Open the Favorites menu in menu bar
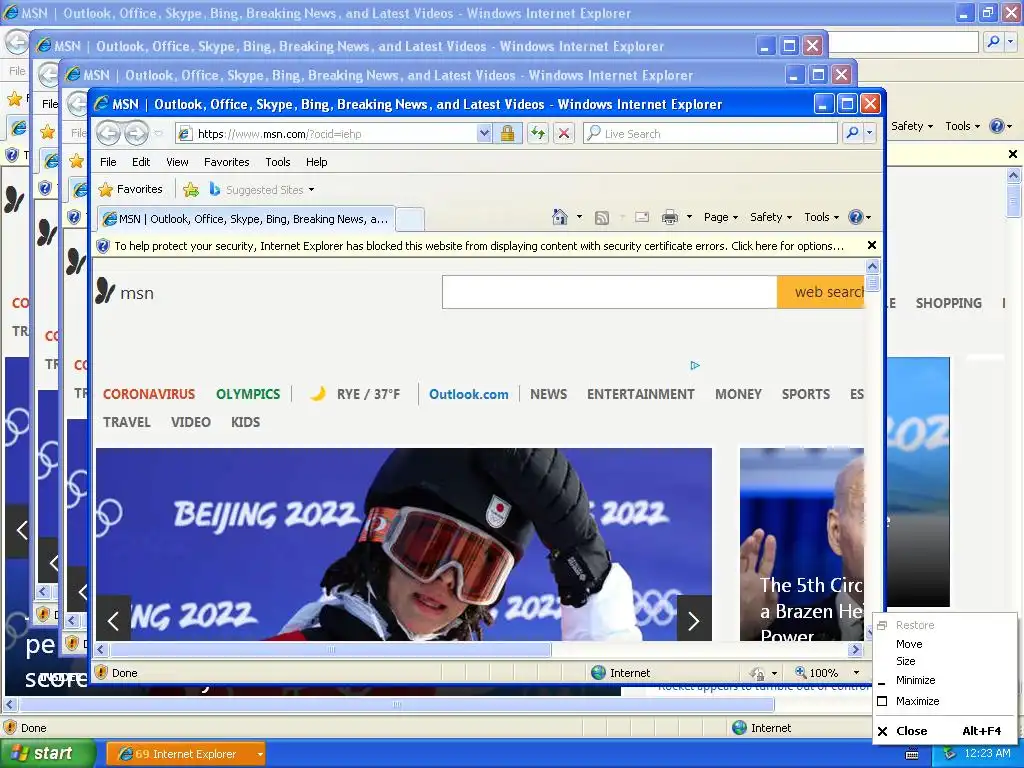Screen dimensions: 1024x768 [x=227, y=162]
